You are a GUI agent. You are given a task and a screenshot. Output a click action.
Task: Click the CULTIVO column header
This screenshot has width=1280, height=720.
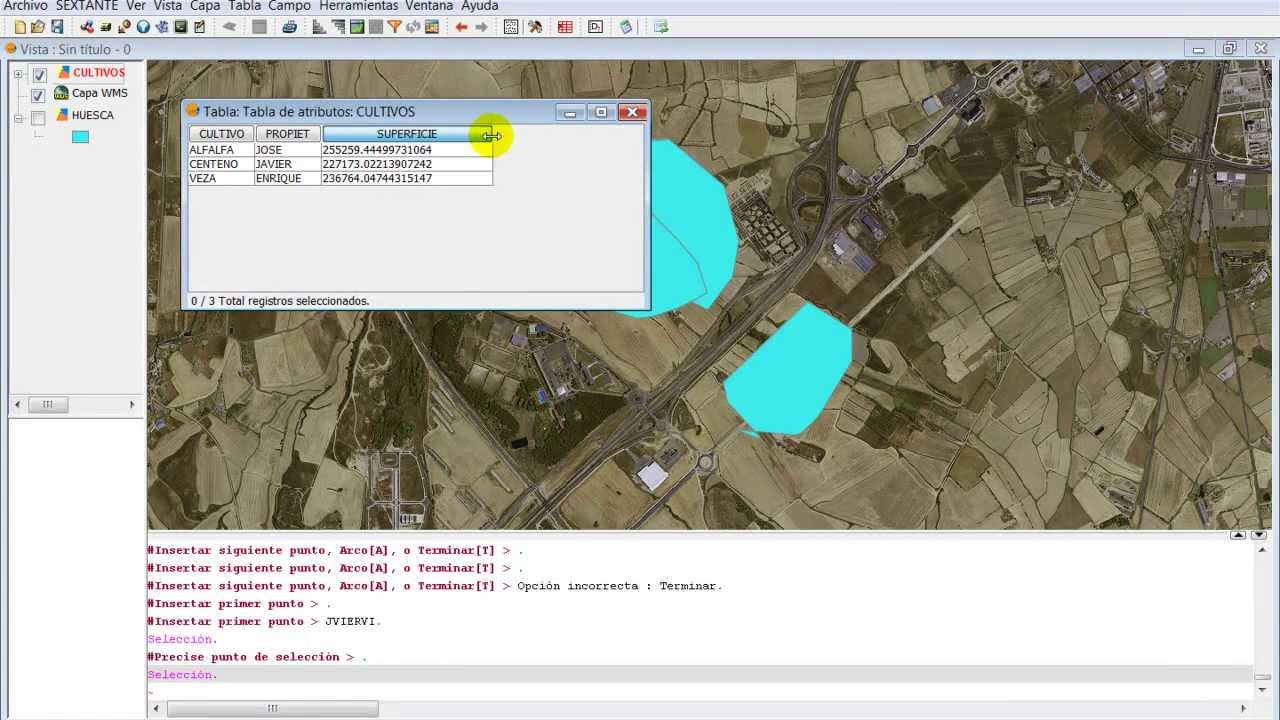pyautogui.click(x=222, y=134)
